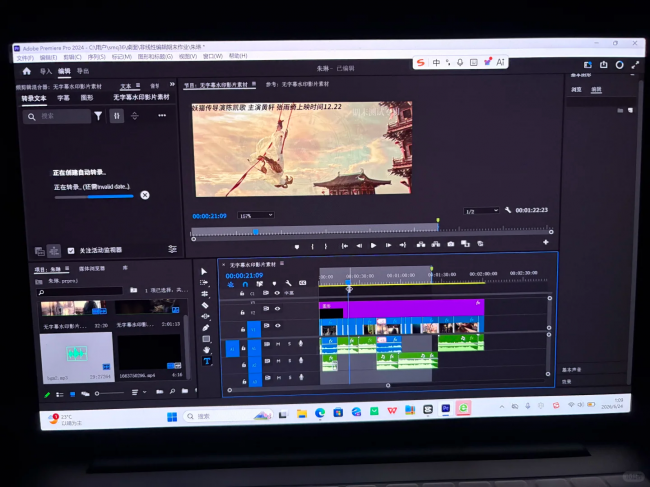Open Microsoft Edge from the taskbar
Screen dimensions: 650x487
pos(320,413)
